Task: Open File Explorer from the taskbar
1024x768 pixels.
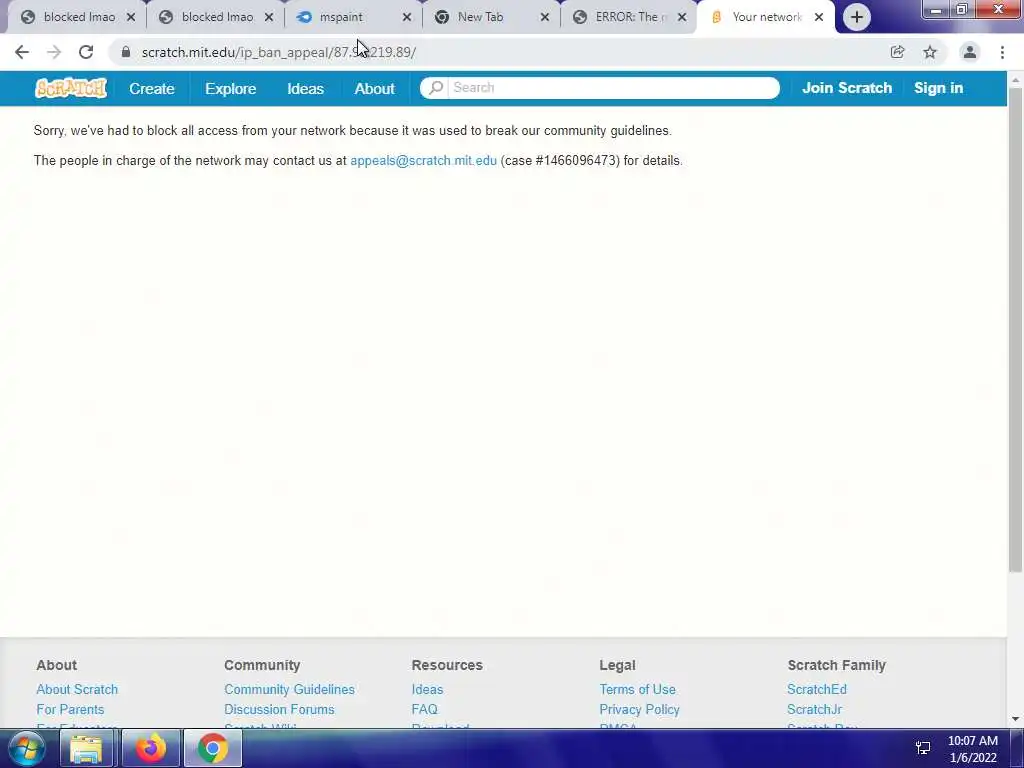Action: 86,748
